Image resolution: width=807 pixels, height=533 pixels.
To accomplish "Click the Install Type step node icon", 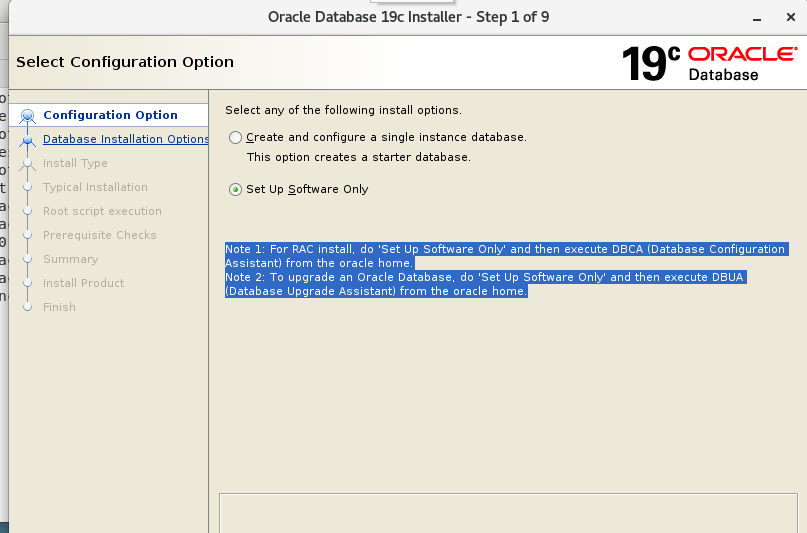I will (x=28, y=163).
